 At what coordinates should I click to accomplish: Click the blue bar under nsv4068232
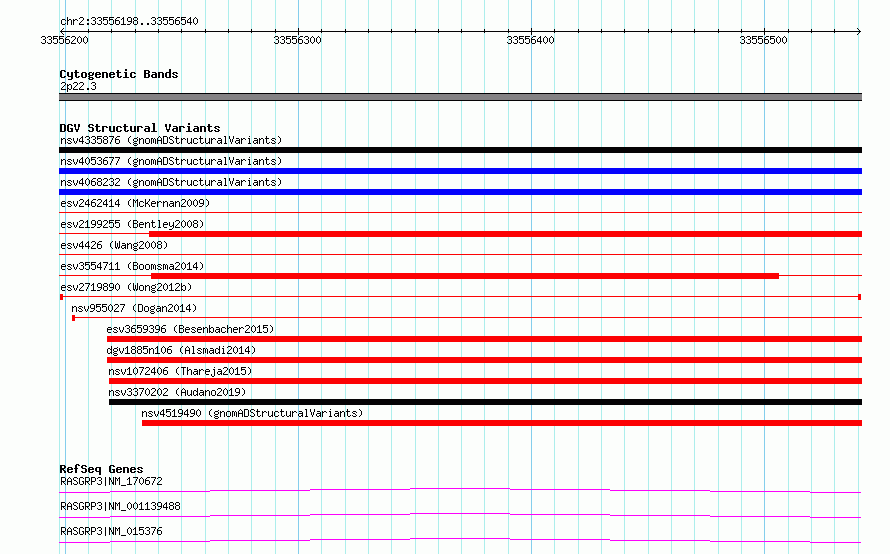point(460,192)
